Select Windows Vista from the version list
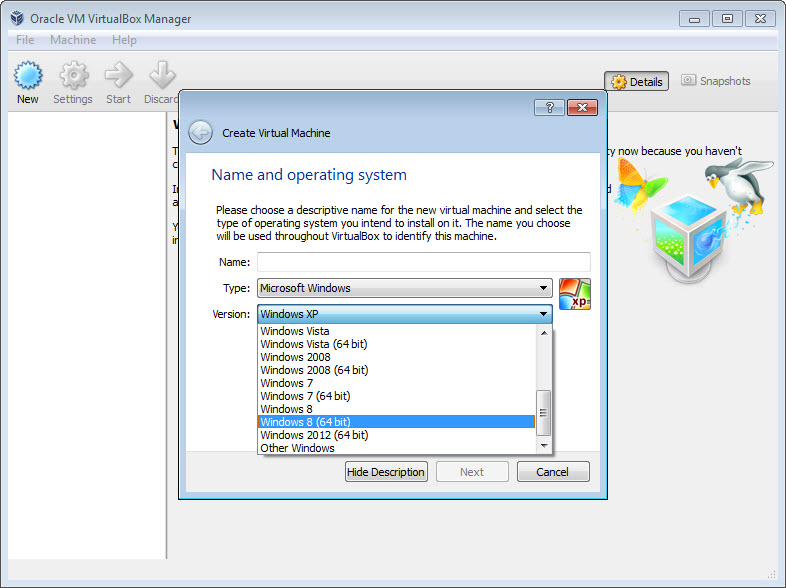 [397, 331]
